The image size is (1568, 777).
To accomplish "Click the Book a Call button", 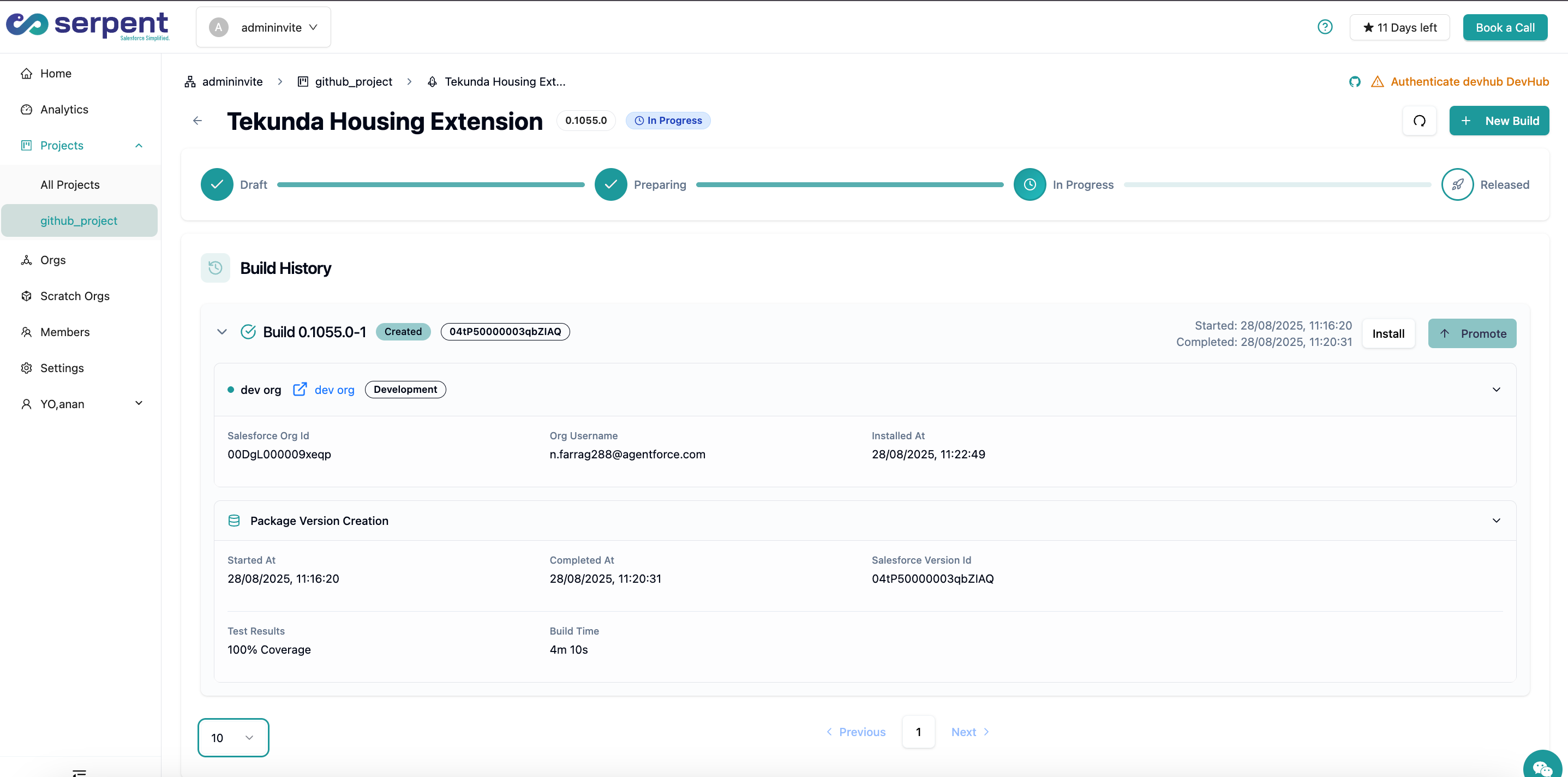I will tap(1505, 27).
